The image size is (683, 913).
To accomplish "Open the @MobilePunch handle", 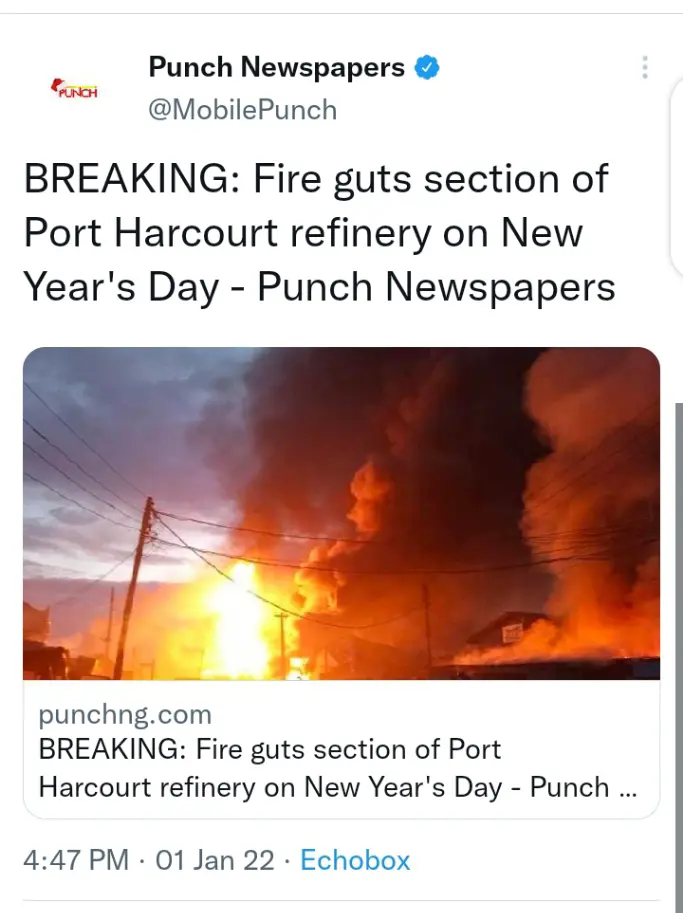I will [243, 110].
